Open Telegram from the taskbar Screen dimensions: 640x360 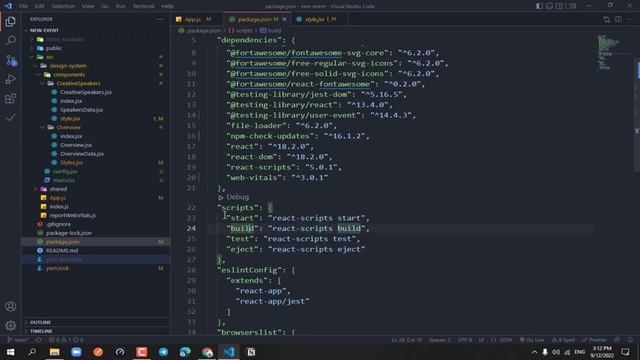click(163, 352)
